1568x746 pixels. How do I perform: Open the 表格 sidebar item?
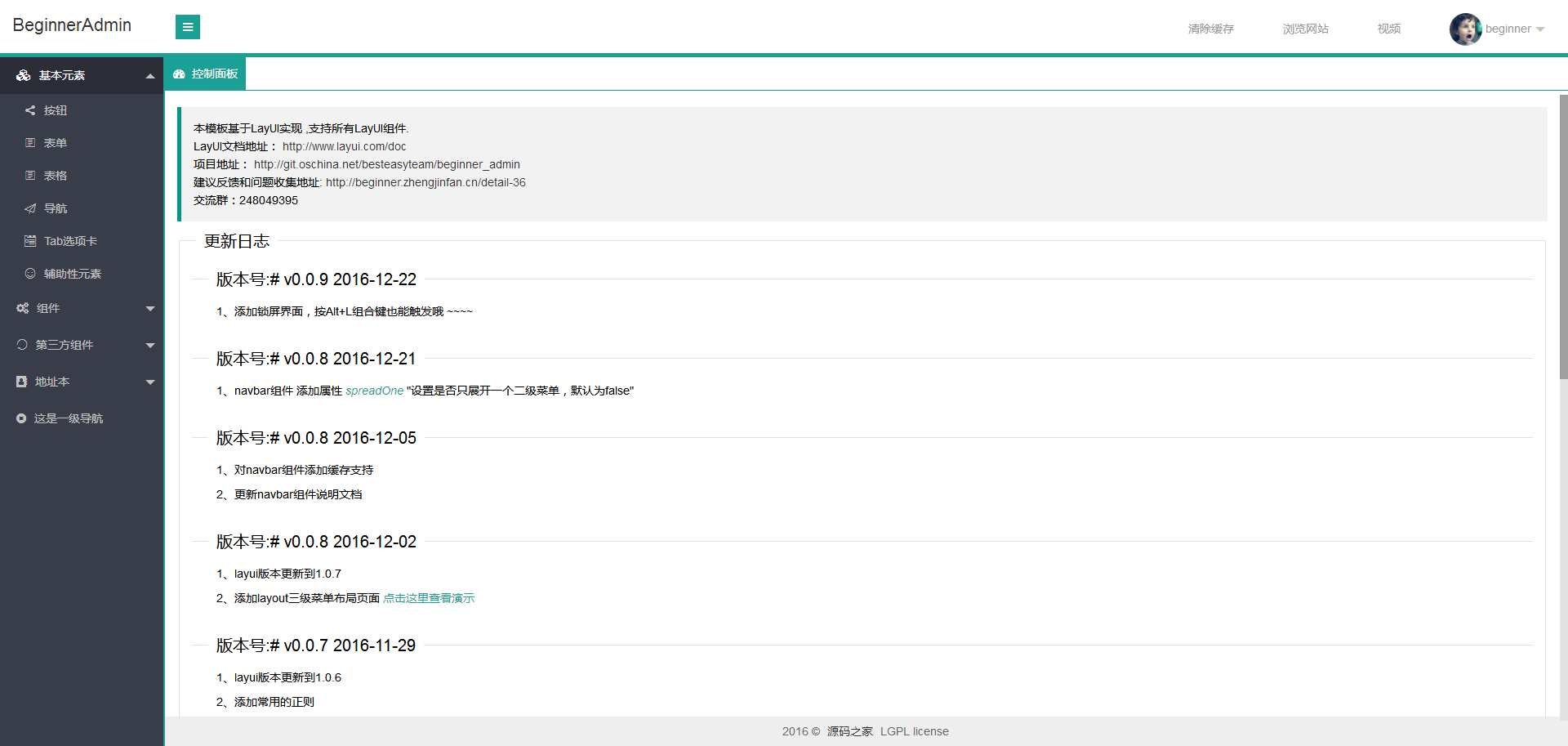pos(82,176)
